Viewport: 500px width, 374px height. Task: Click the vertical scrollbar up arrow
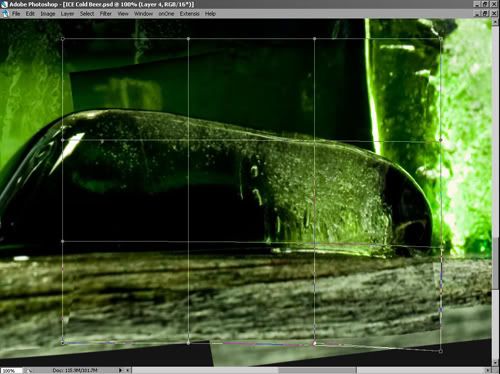click(496, 22)
